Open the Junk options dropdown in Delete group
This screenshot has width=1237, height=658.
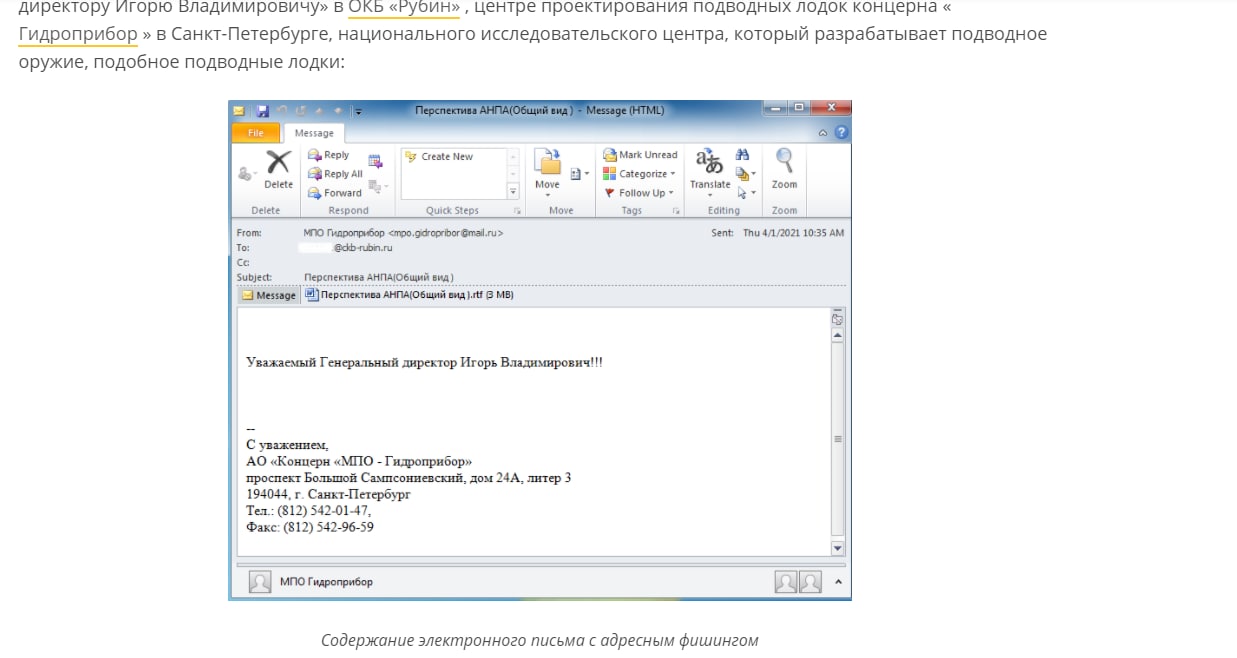point(247,173)
